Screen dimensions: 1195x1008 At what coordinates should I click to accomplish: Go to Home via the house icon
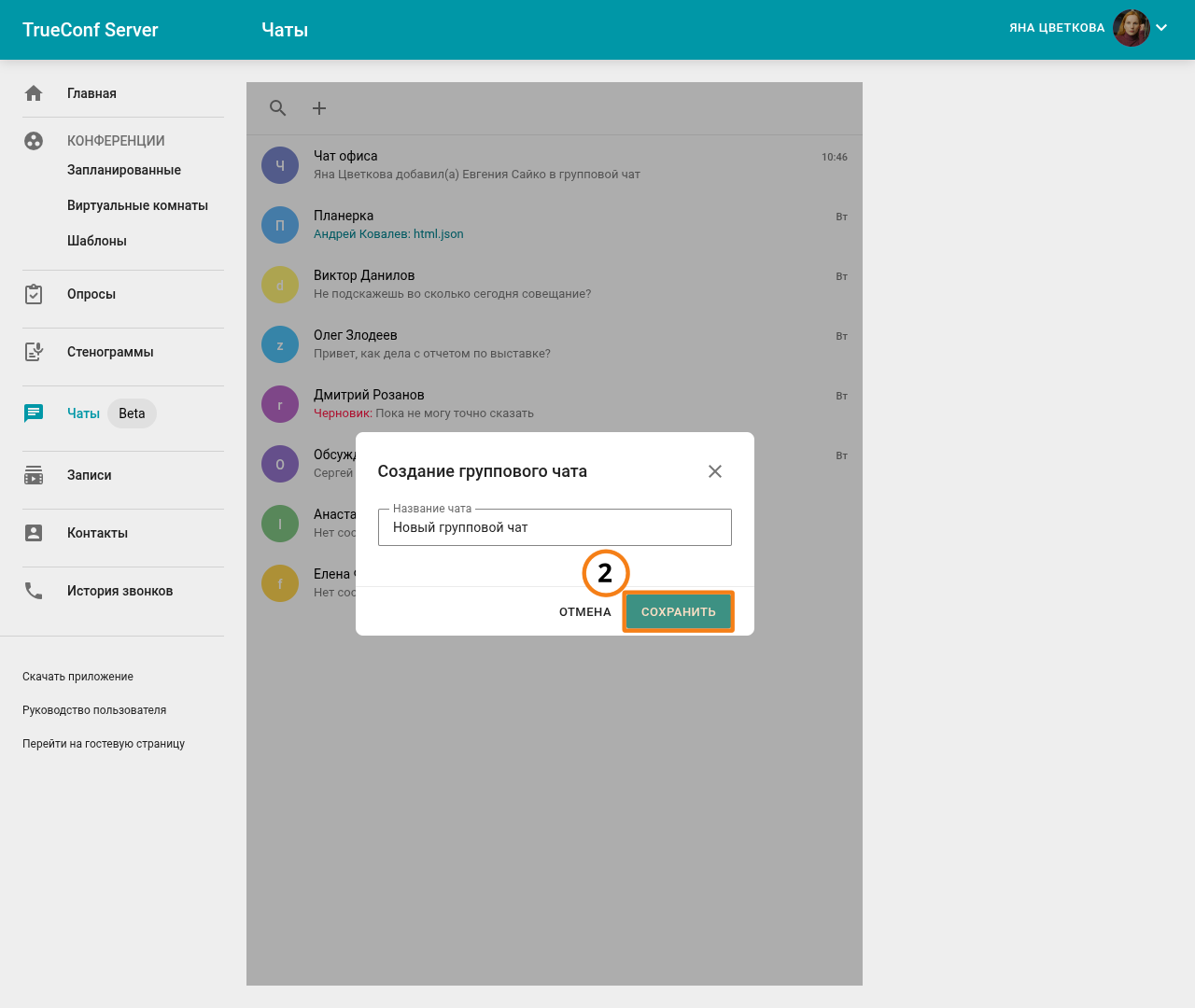[x=34, y=93]
